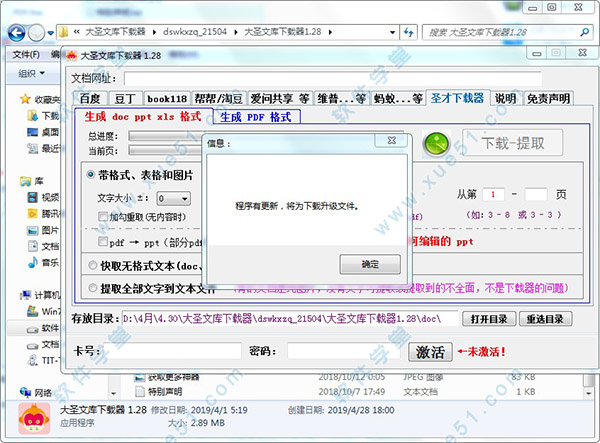Open the Downloads folder icon in sidebar
The height and width of the screenshot is (443, 600).
click(33, 116)
